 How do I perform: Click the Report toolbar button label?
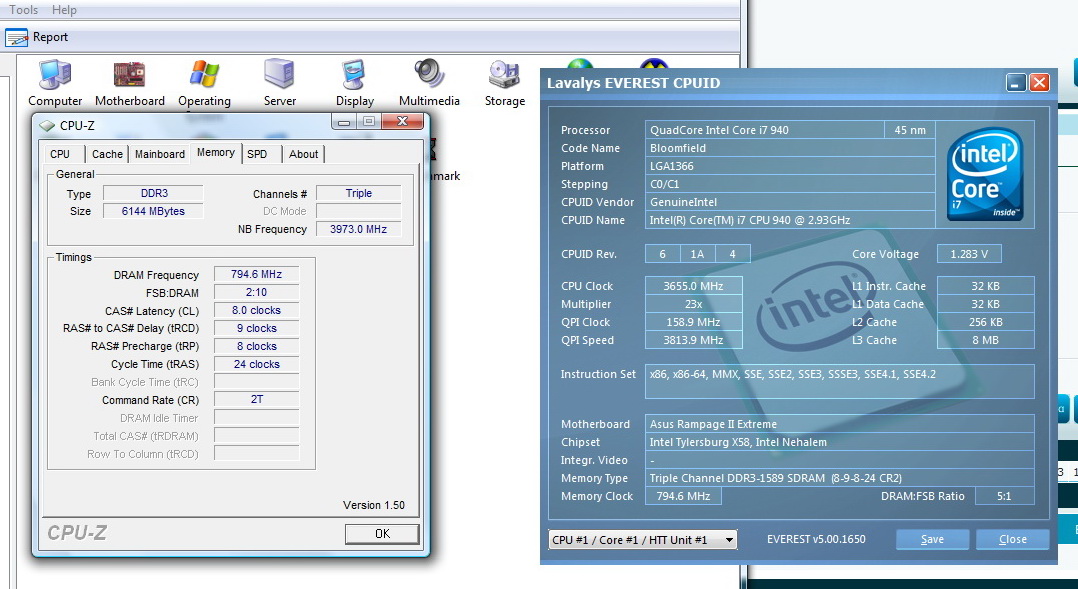click(50, 37)
